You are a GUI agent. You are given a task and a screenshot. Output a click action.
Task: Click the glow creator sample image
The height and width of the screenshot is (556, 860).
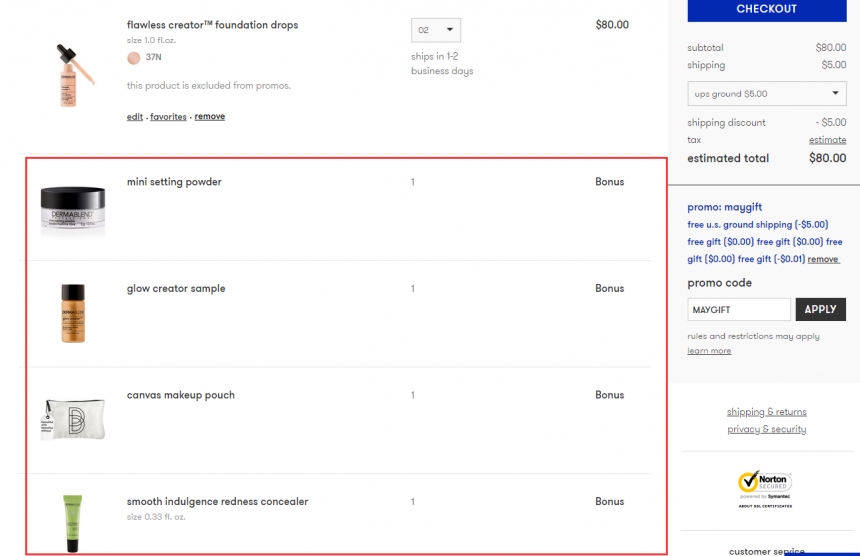73,314
